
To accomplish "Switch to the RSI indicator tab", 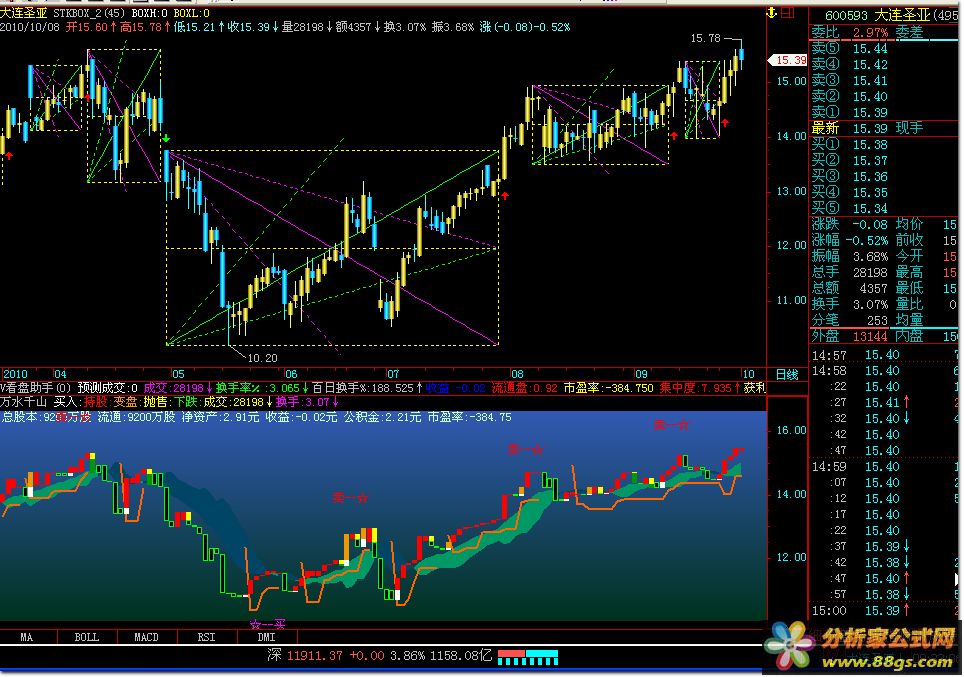I will pos(207,637).
